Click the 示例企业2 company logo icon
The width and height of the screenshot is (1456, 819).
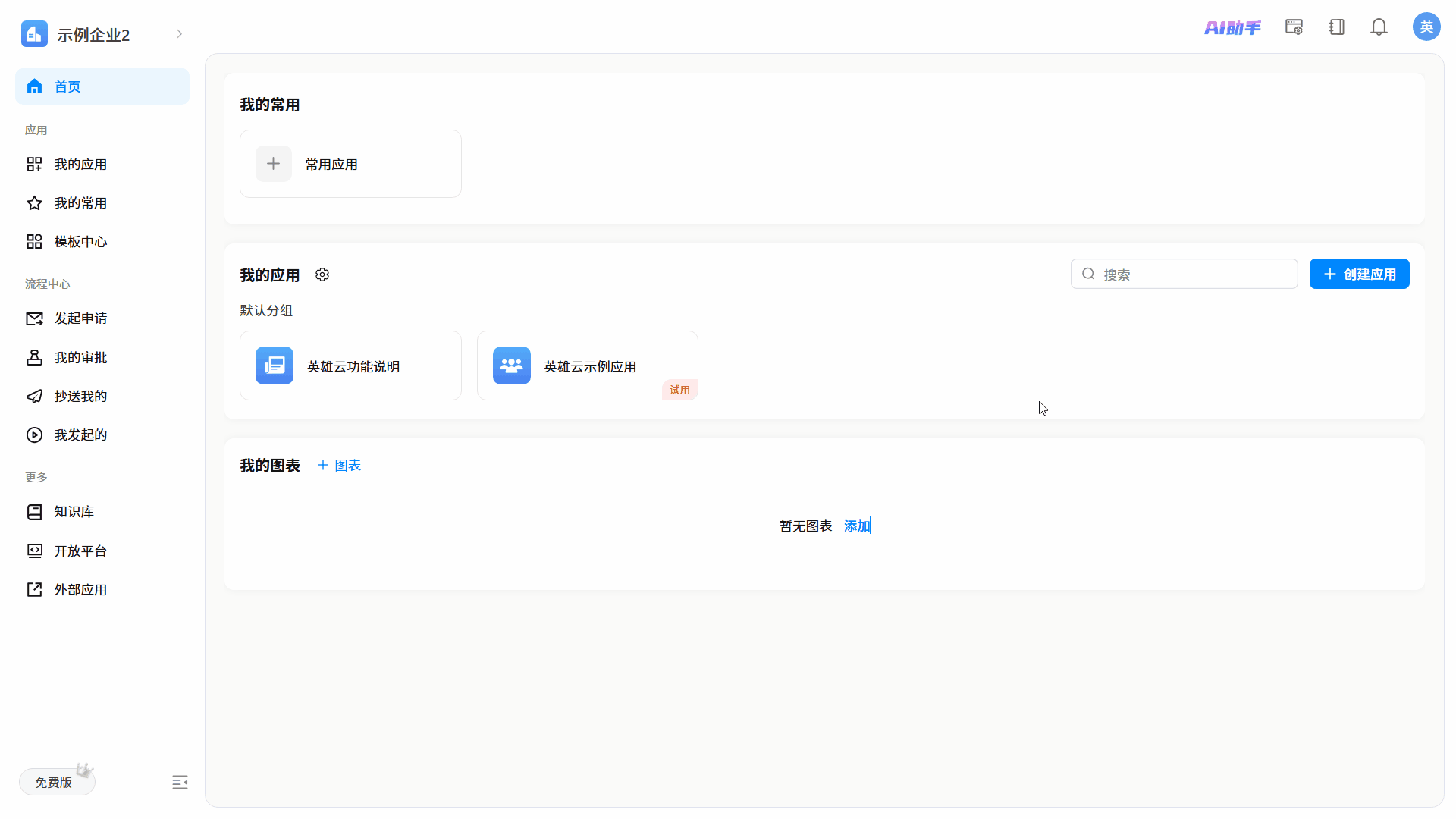click(34, 34)
